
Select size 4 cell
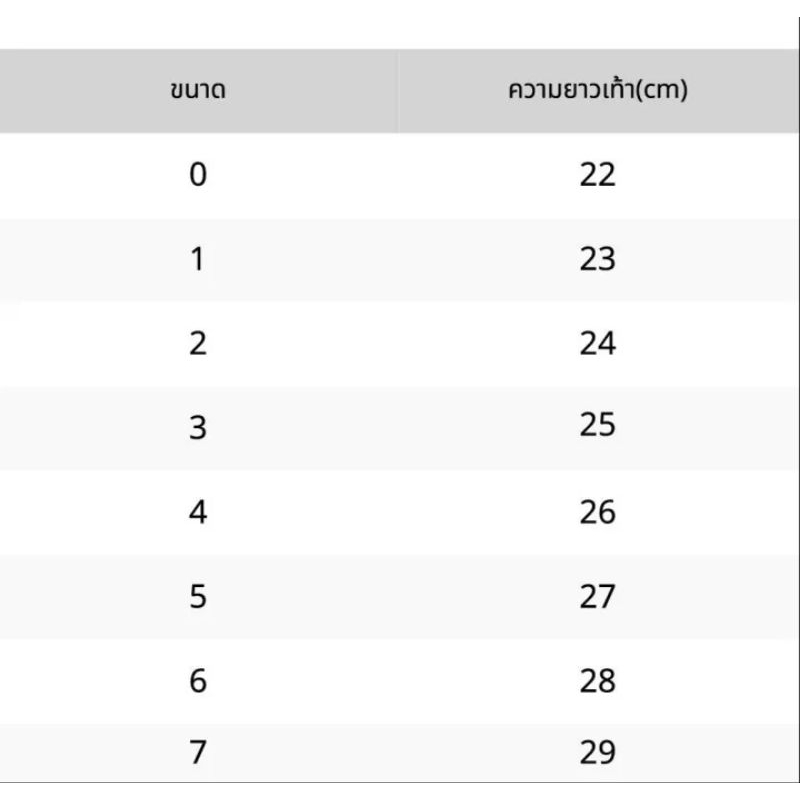click(198, 512)
